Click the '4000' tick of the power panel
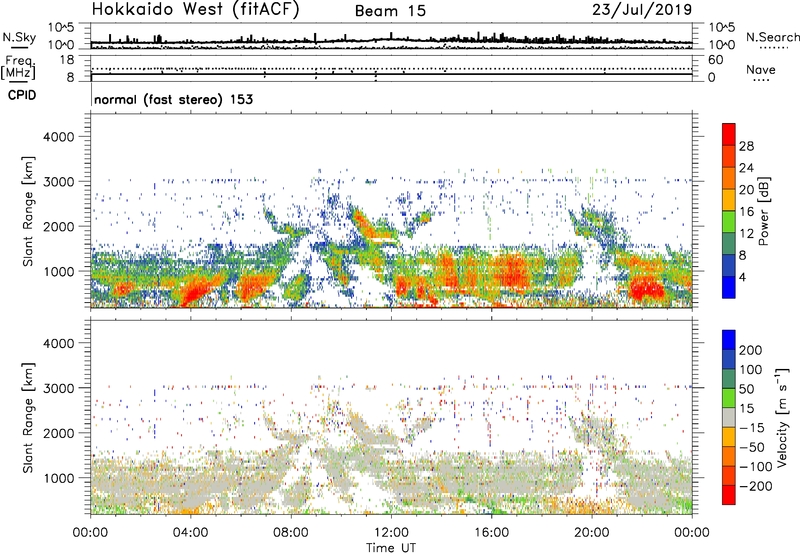 pyautogui.click(x=58, y=137)
